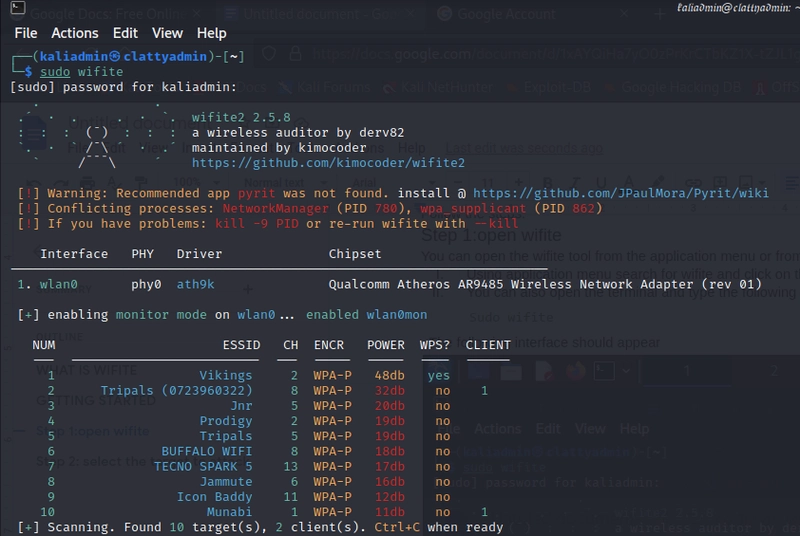The height and width of the screenshot is (536, 800).
Task: Click the CLIENT column header
Action: coord(488,345)
